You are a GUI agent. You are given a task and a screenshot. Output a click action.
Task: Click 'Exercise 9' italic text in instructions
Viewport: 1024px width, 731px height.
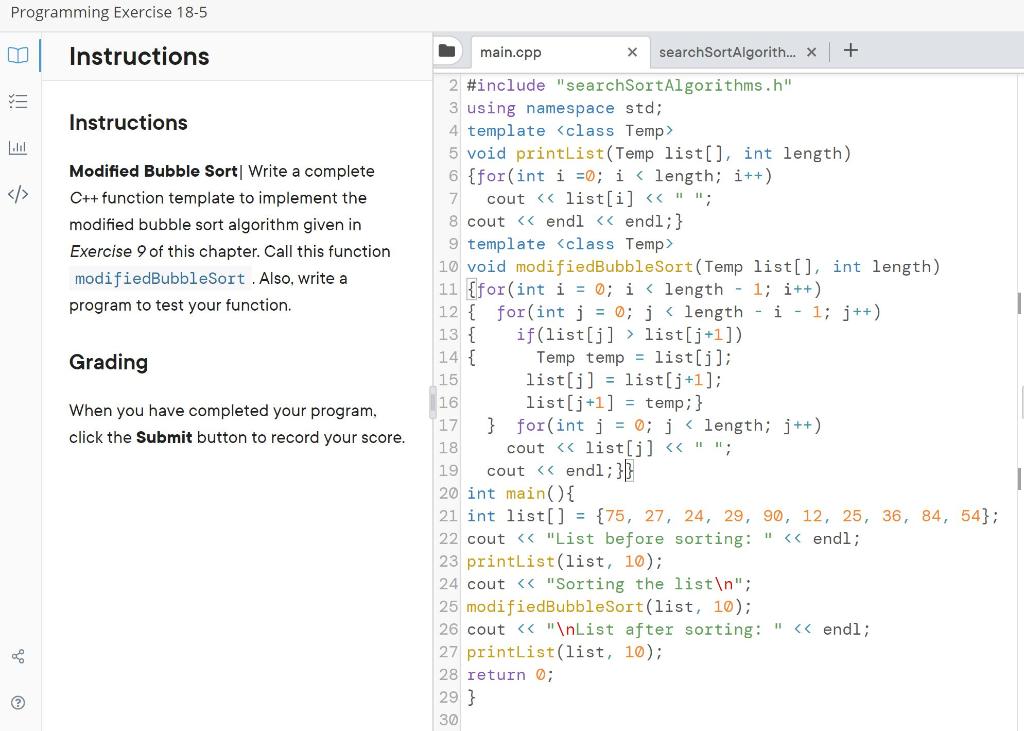(108, 252)
